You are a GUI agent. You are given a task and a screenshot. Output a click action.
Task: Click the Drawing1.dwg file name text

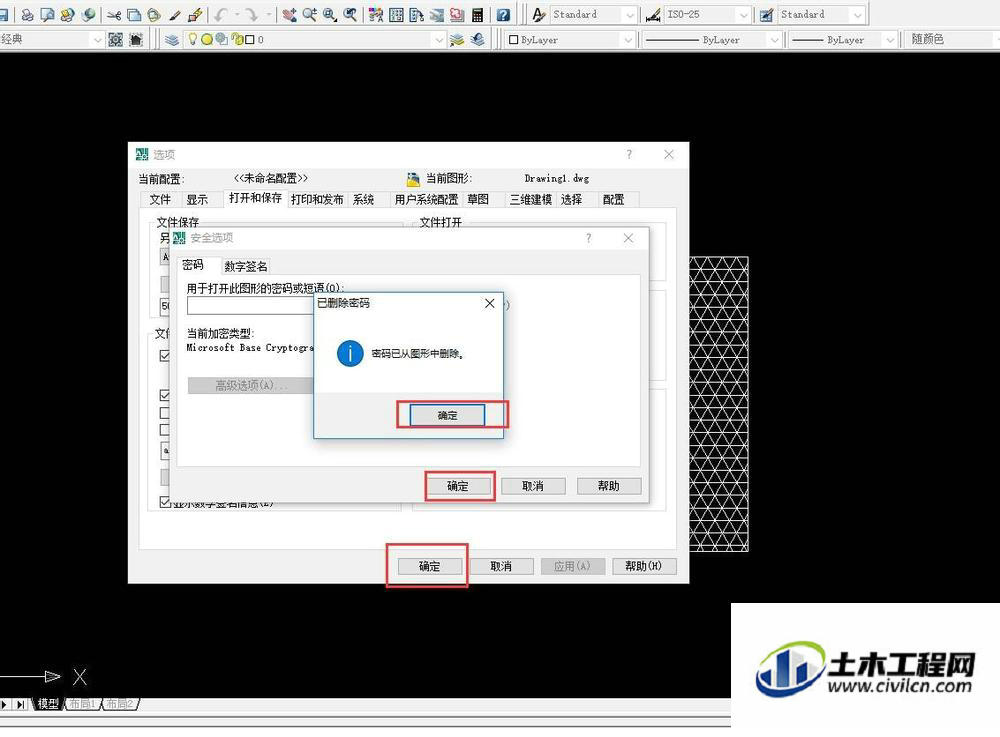coord(557,179)
